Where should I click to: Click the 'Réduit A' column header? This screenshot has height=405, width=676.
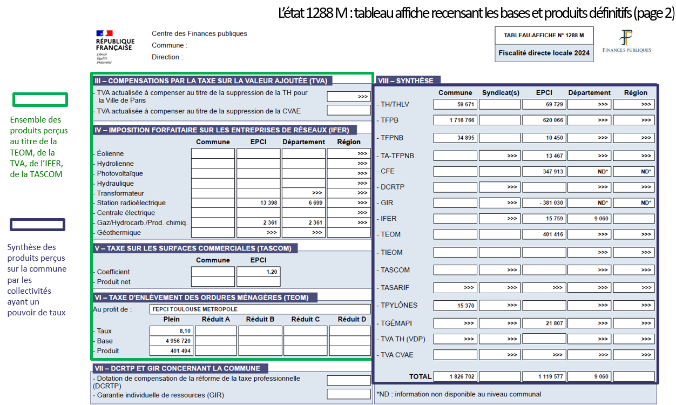click(x=216, y=319)
